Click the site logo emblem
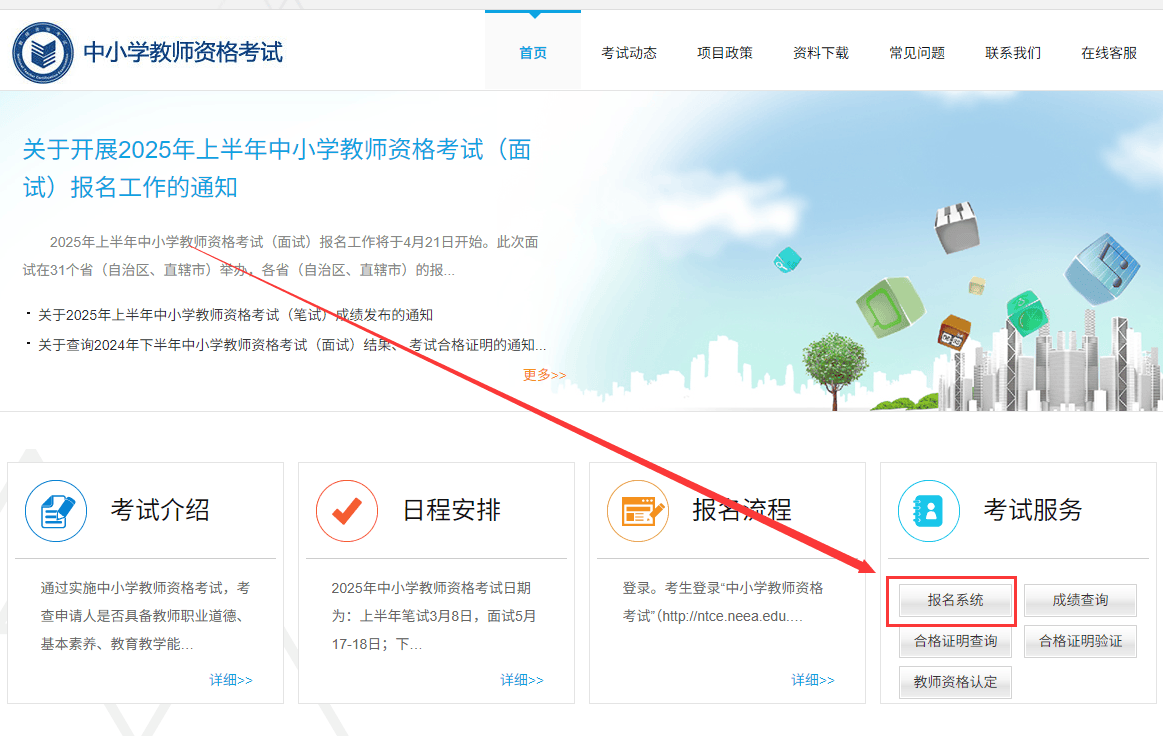This screenshot has height=736, width=1163. coord(41,52)
